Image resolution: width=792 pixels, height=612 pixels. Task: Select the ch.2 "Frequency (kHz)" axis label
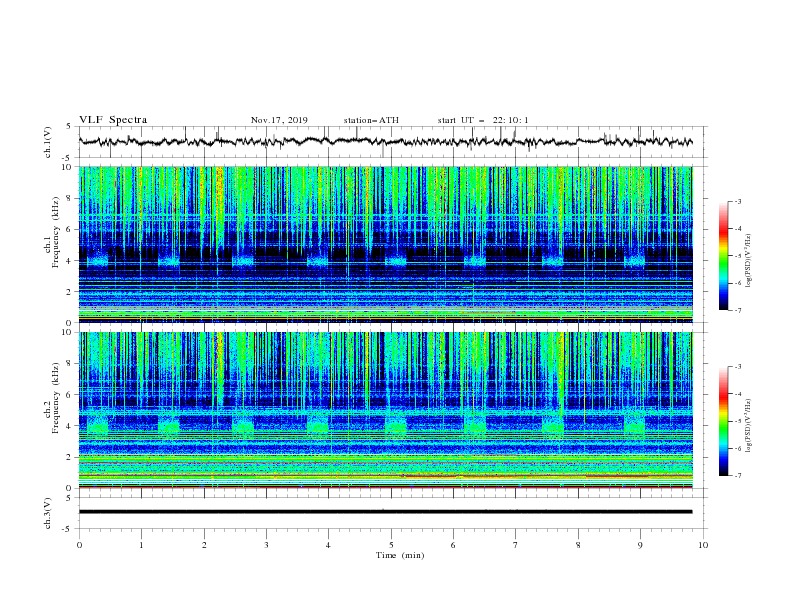pos(55,397)
